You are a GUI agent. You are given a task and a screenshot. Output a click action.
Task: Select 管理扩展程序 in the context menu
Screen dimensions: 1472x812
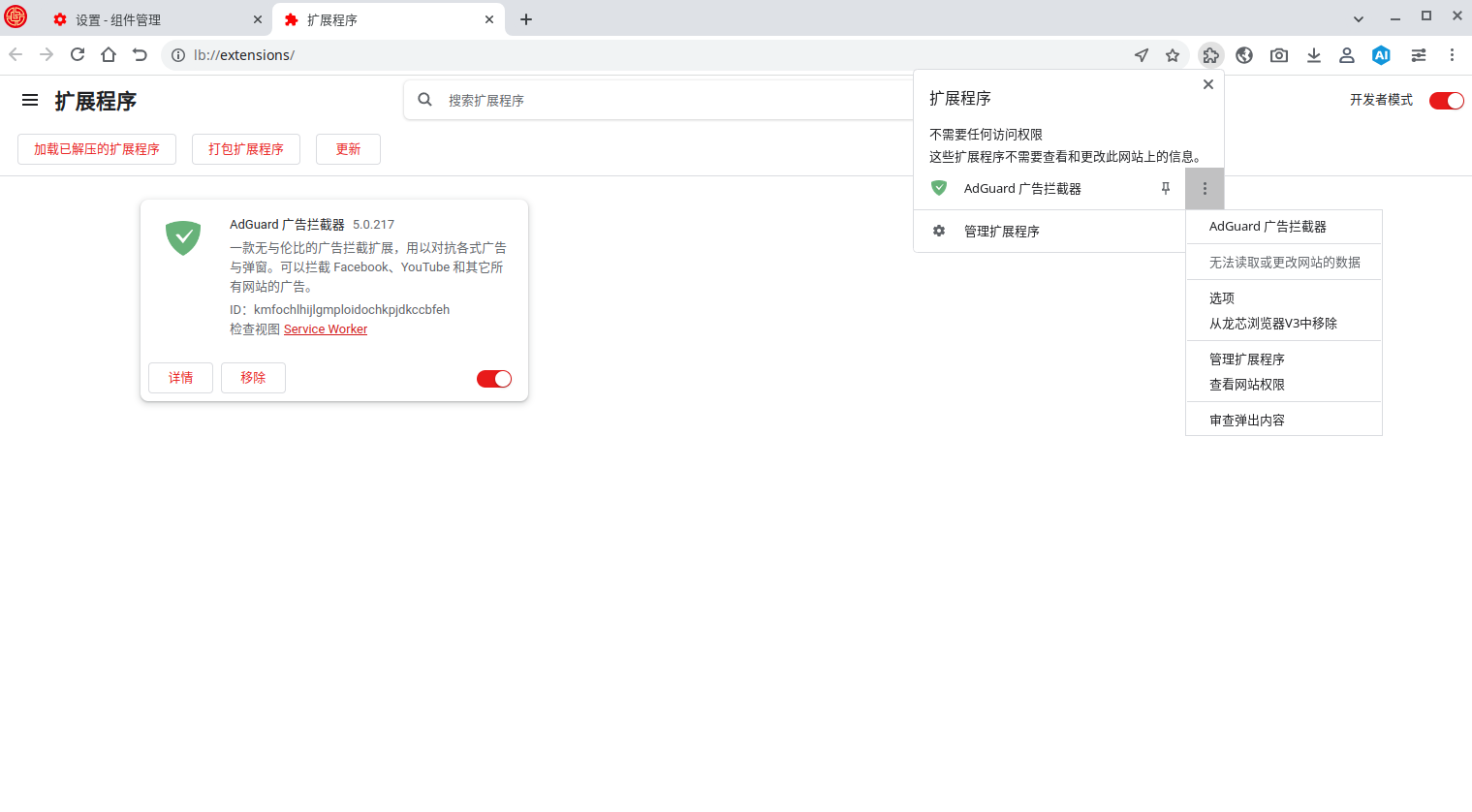point(1284,359)
